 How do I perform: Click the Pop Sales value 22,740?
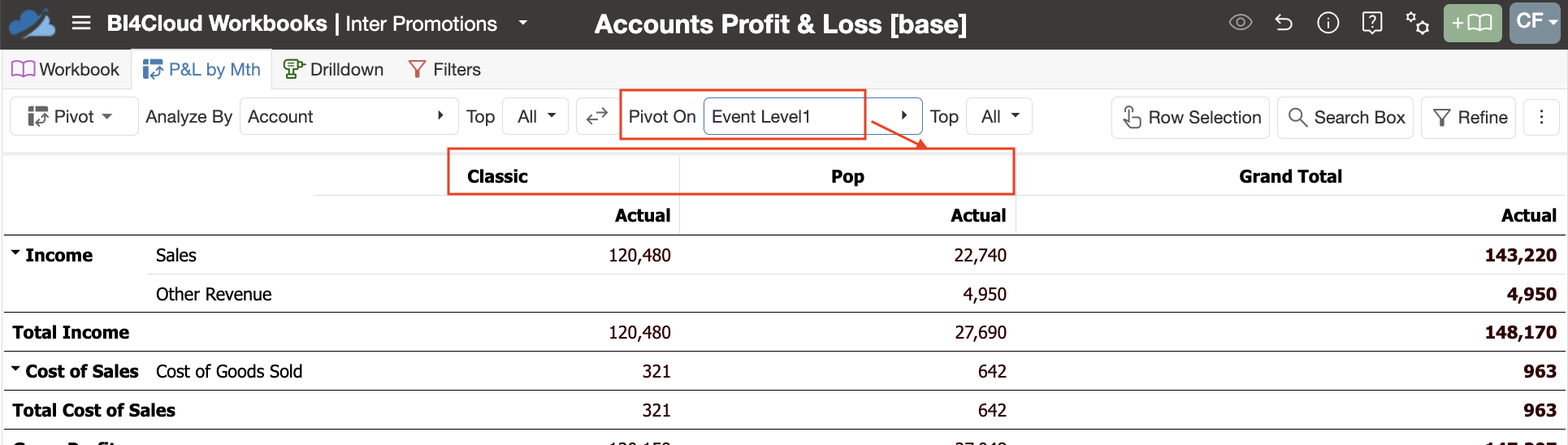coord(980,255)
